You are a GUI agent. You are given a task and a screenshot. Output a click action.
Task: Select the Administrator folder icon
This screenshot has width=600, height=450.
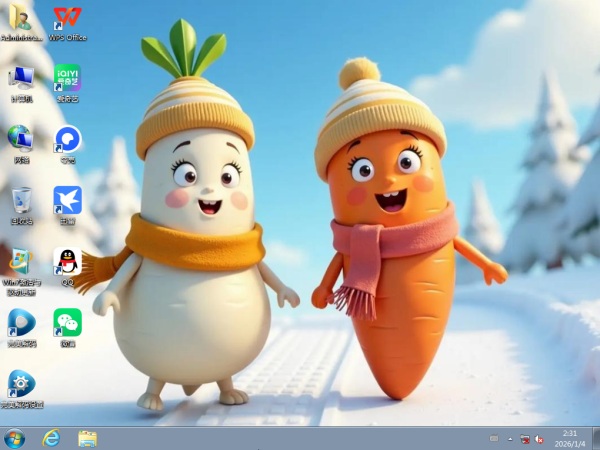tap(21, 19)
